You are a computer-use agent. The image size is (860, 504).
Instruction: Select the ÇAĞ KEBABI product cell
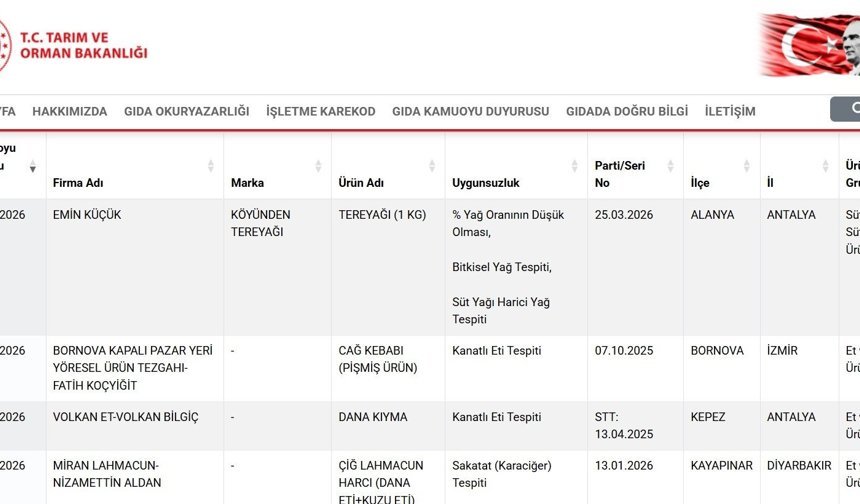[x=378, y=359]
